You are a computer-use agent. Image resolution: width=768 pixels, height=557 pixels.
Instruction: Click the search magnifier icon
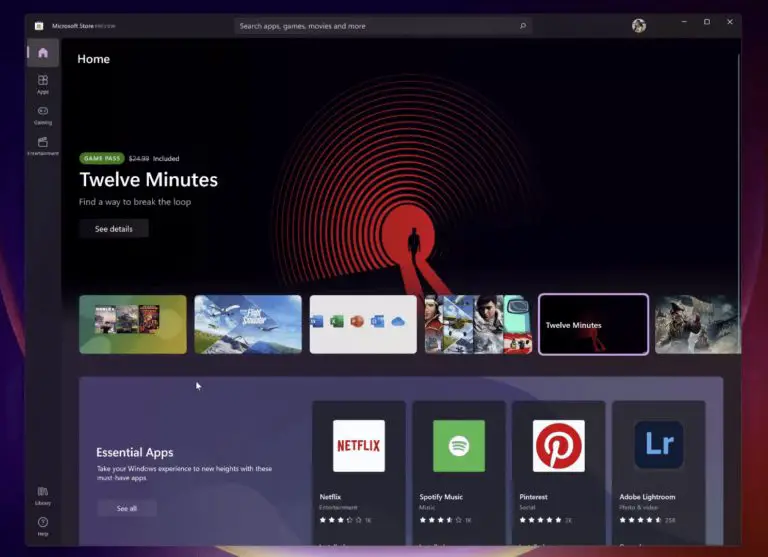[523, 26]
